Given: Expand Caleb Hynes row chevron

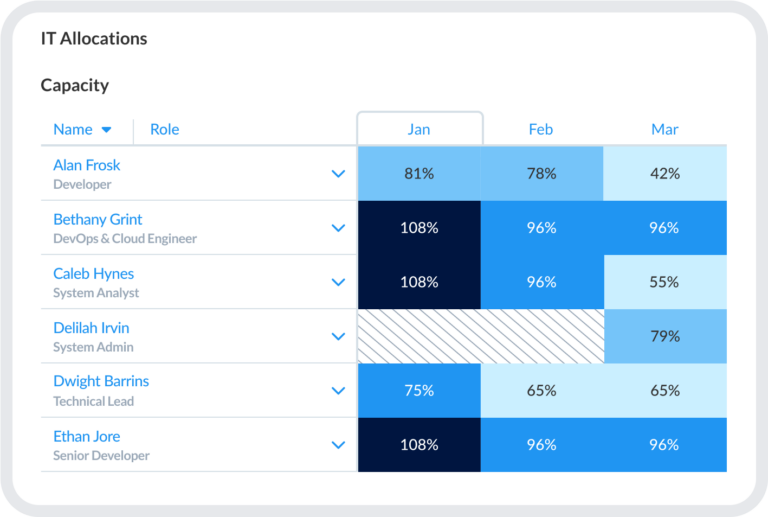Looking at the screenshot, I should click(338, 282).
